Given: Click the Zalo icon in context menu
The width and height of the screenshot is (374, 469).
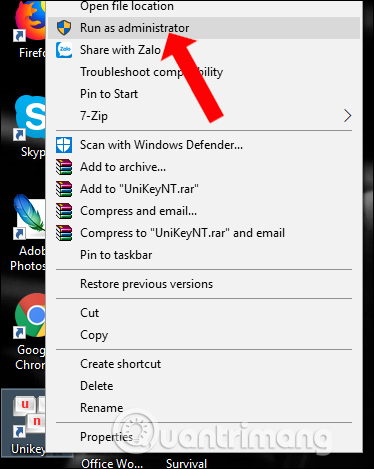Looking at the screenshot, I should [x=64, y=50].
